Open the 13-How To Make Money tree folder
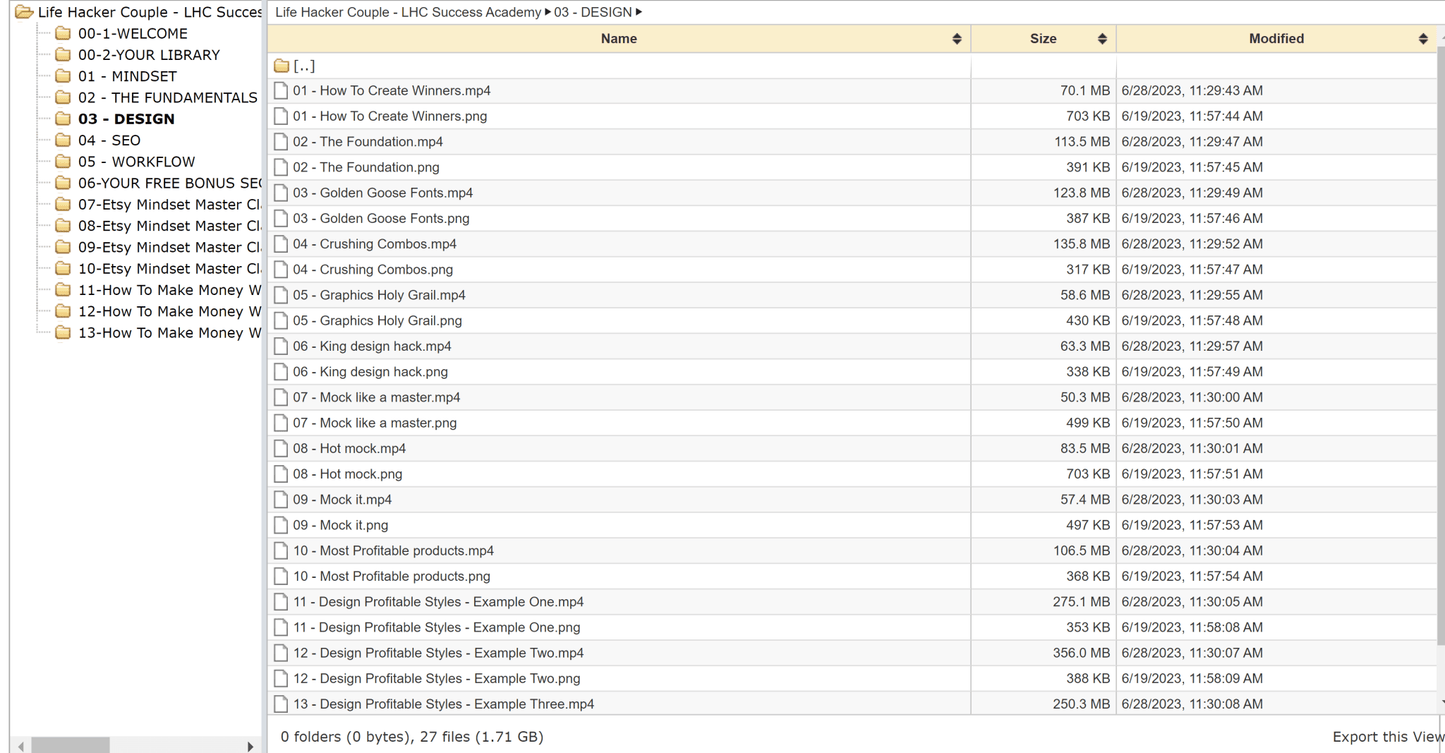The image size is (1445, 753). (x=169, y=333)
